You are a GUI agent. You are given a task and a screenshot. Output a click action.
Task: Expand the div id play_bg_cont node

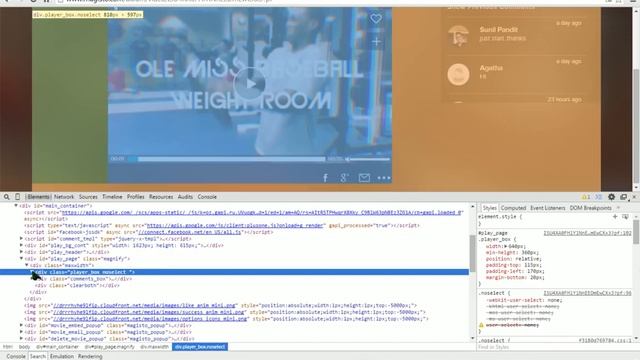[x=22, y=245]
